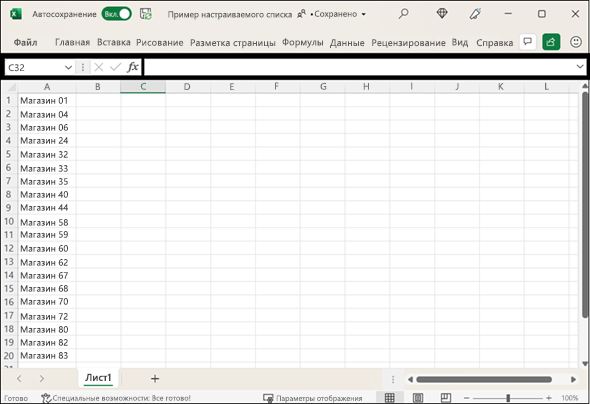Viewport: 590px width, 404px height.
Task: Switch to Normal grid view icon
Action: point(390,398)
